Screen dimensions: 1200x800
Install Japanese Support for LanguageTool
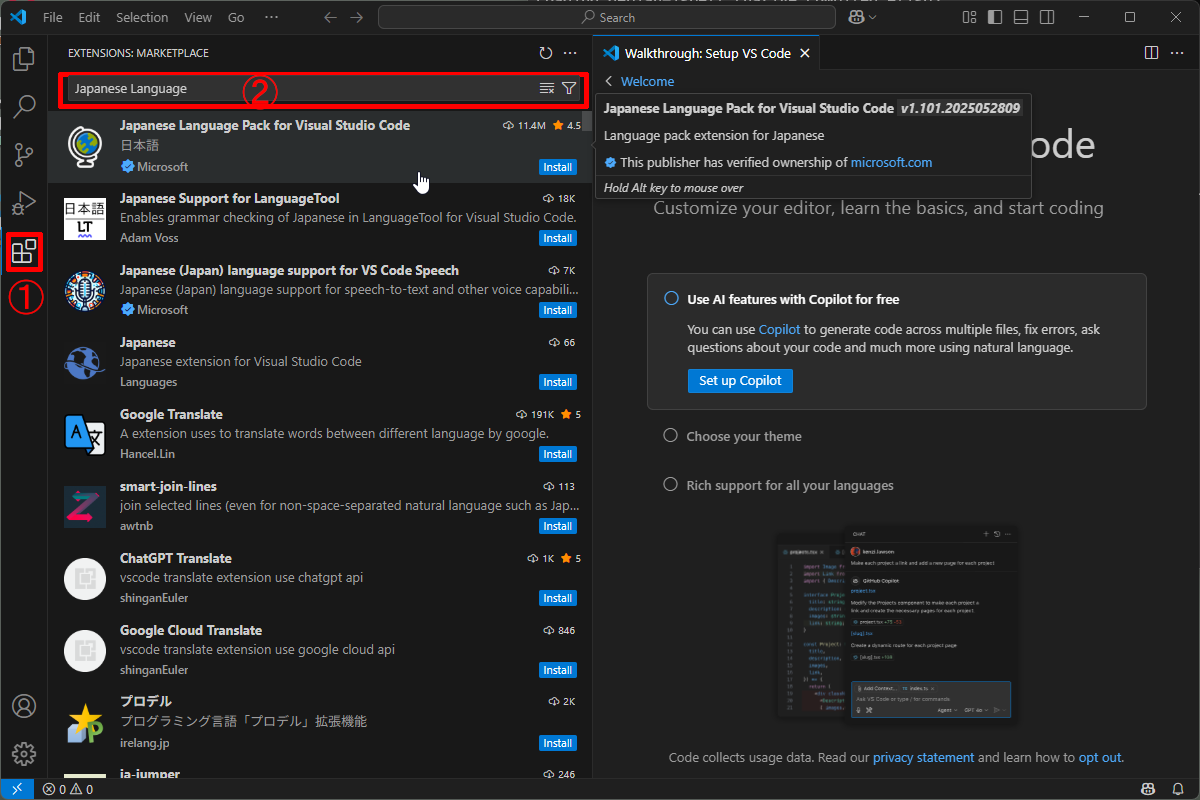[558, 238]
